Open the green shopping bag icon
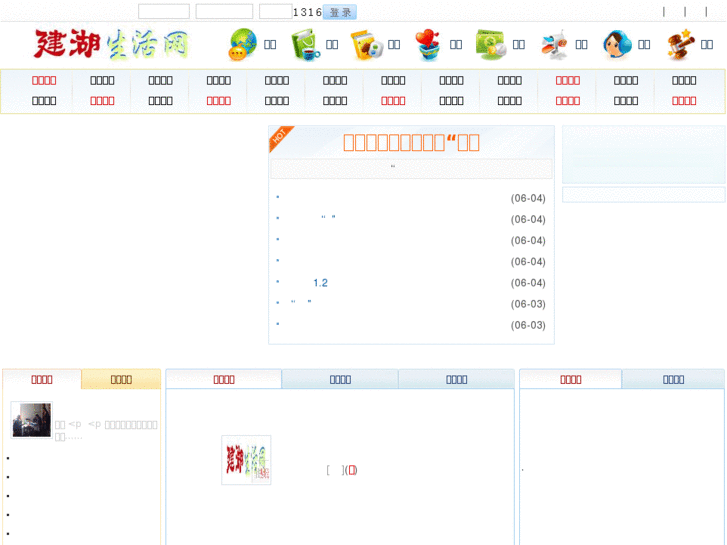 click(305, 45)
